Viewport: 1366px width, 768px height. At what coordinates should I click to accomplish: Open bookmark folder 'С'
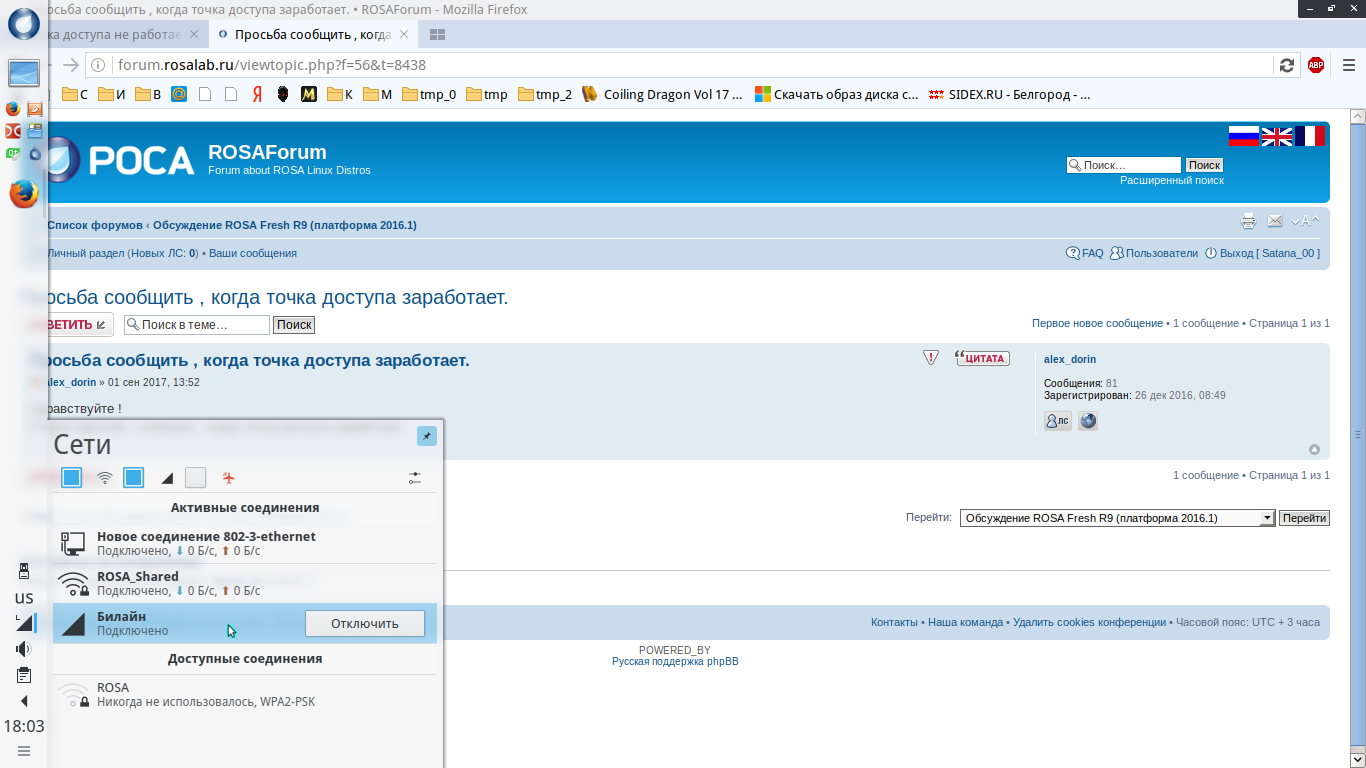click(75, 95)
